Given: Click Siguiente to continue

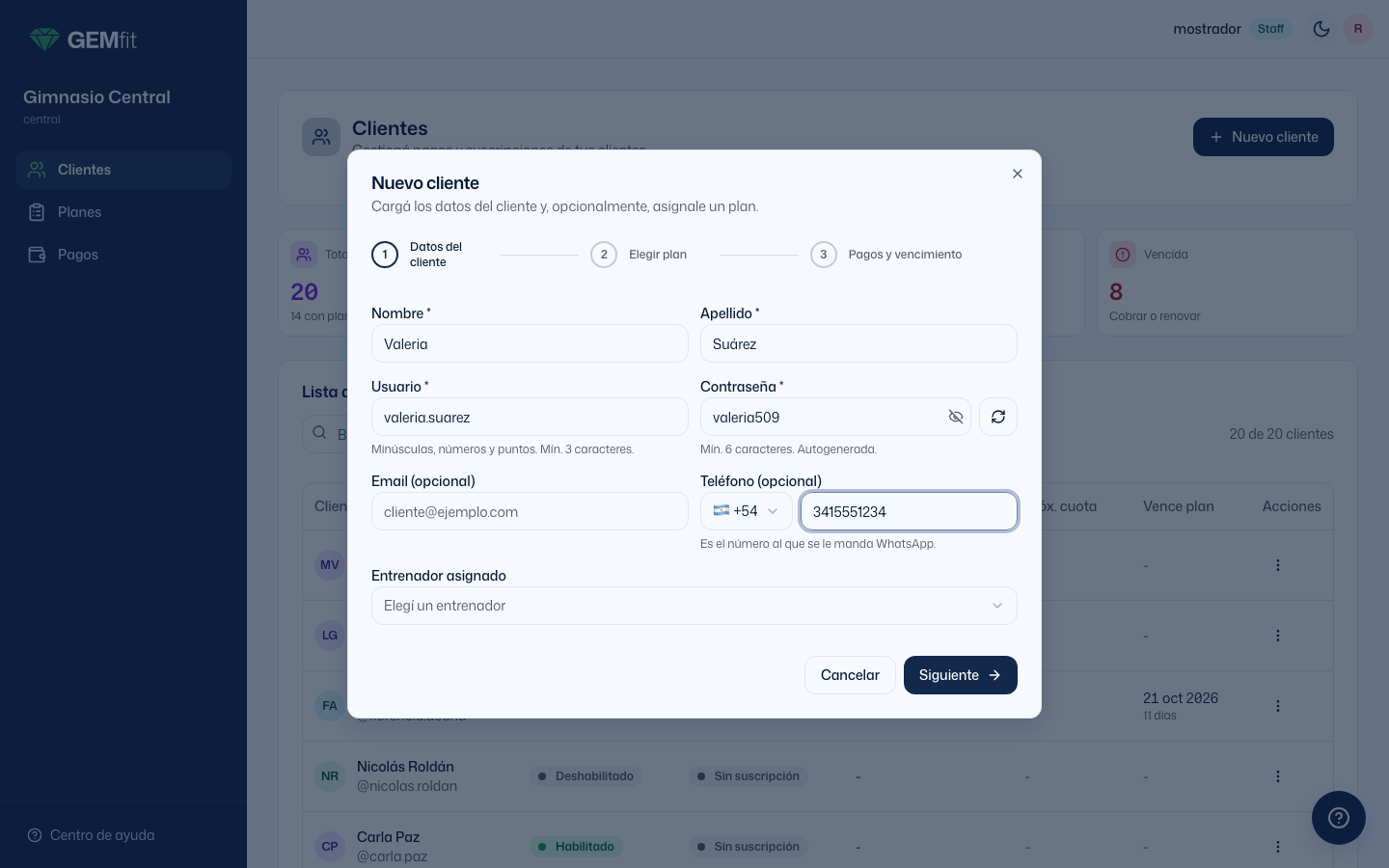Looking at the screenshot, I should pos(961,675).
